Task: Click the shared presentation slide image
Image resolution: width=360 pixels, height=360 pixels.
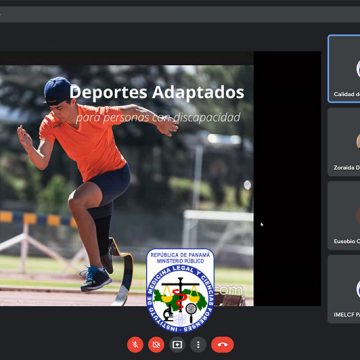Action: pos(127,185)
